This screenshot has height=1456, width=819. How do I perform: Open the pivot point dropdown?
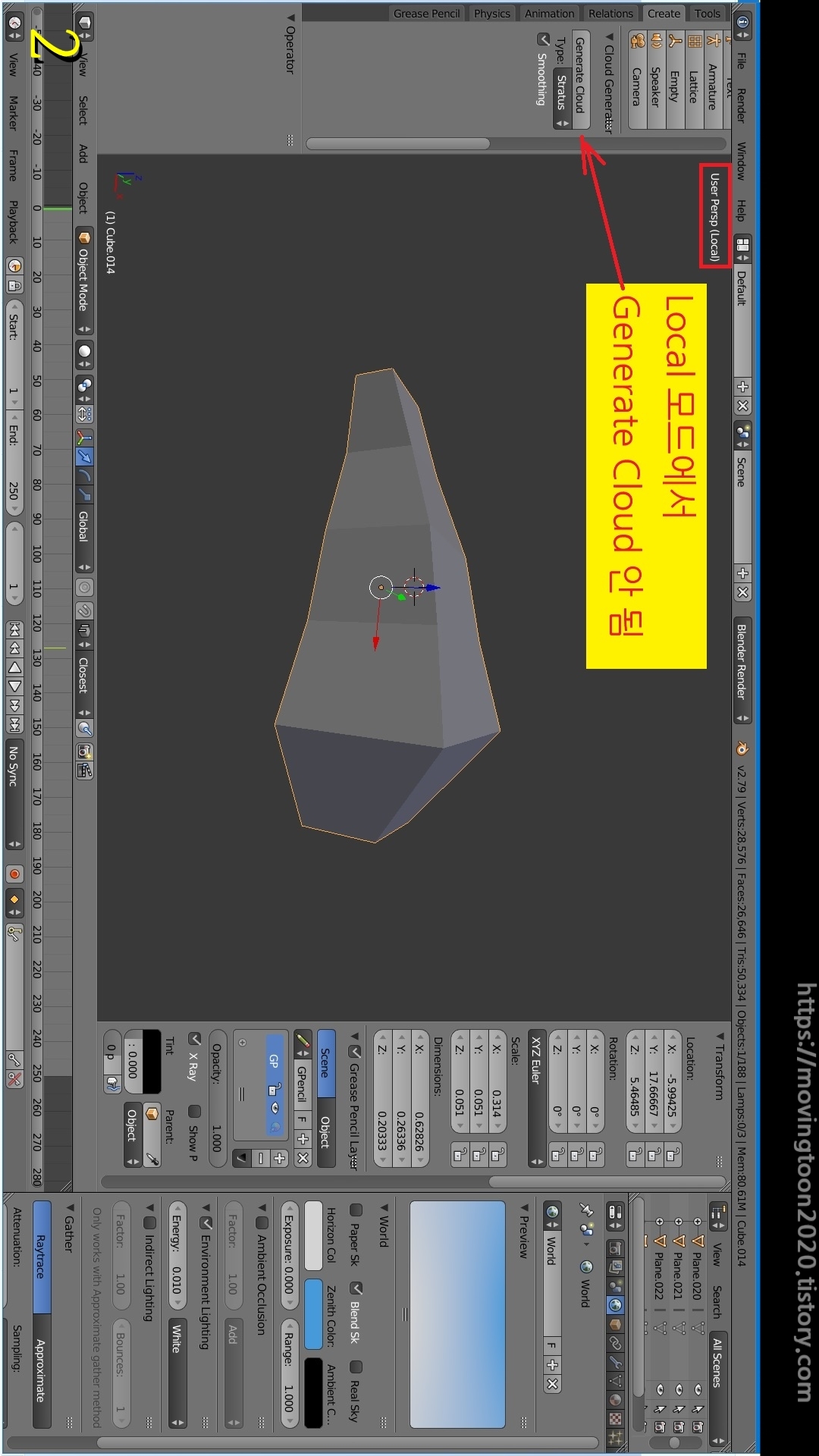coord(84,388)
